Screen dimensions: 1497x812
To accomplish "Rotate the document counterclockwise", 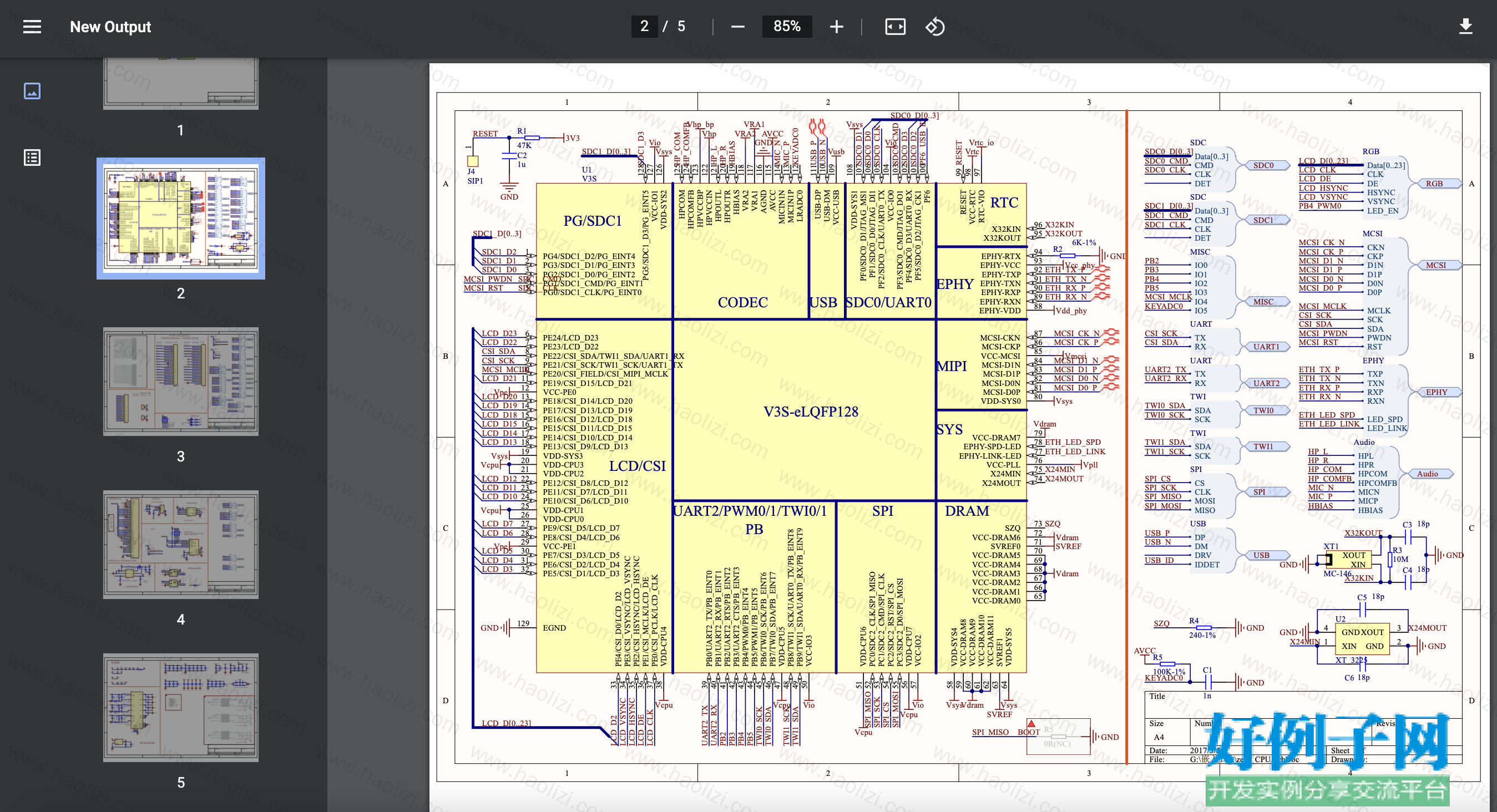I will [x=935, y=27].
